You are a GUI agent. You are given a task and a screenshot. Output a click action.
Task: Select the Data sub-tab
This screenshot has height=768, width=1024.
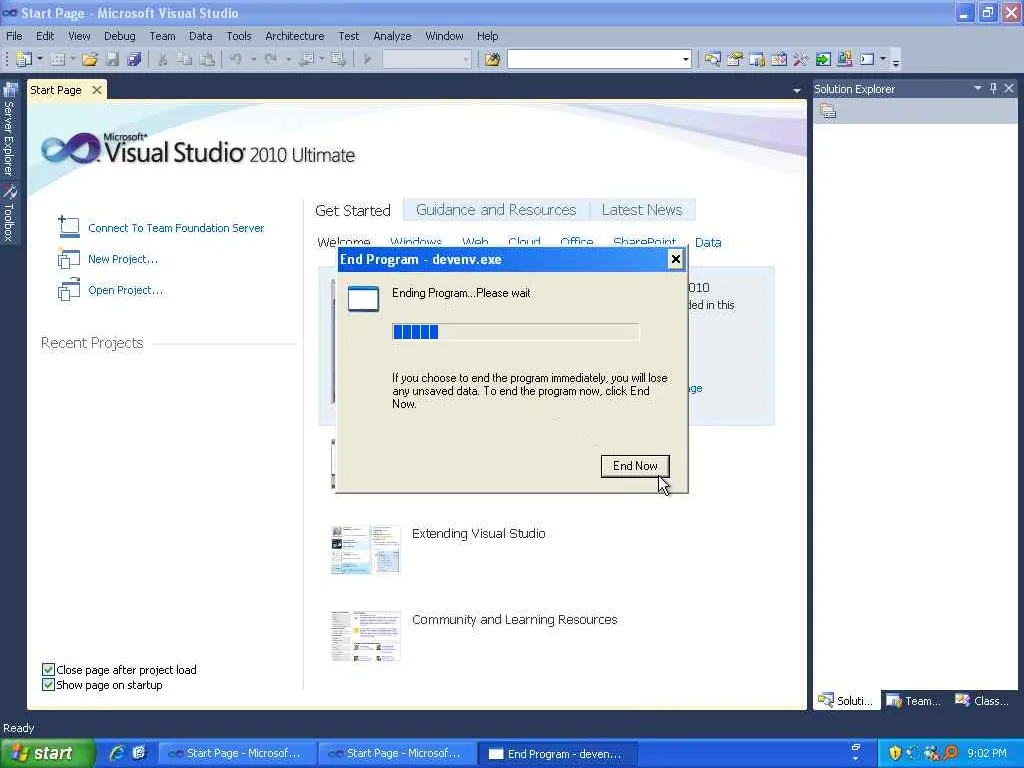pyautogui.click(x=708, y=242)
